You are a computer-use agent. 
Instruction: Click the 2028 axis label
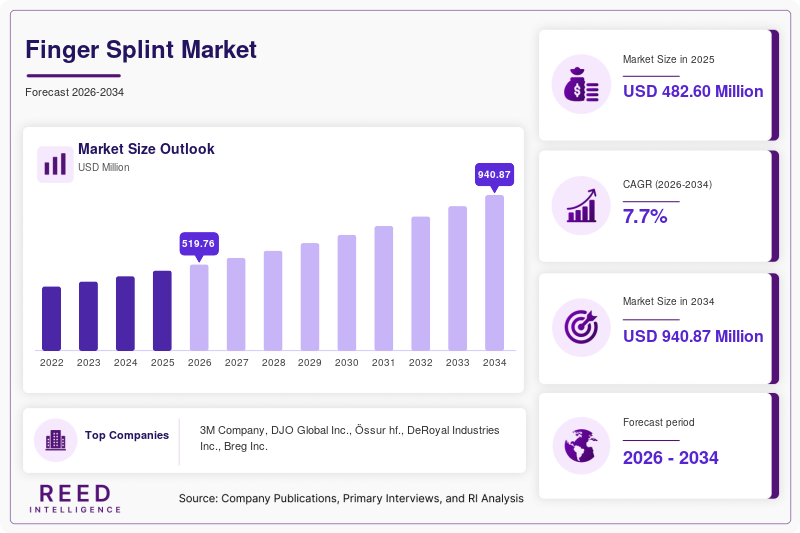pos(273,363)
